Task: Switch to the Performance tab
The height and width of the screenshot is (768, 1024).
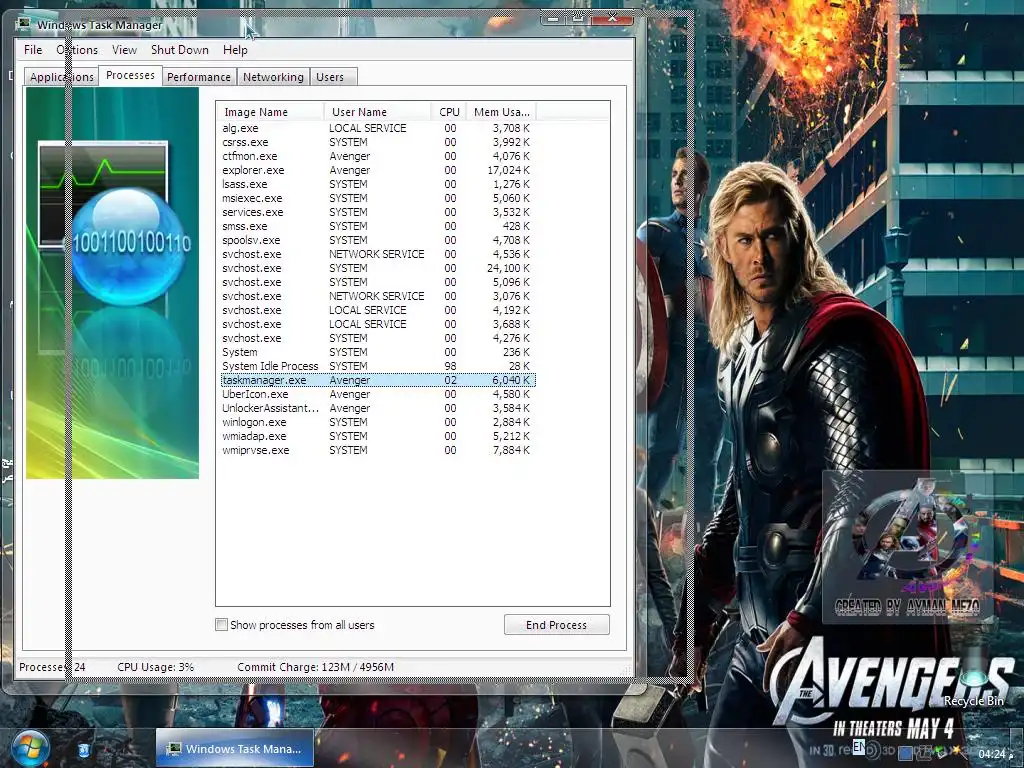Action: point(199,77)
